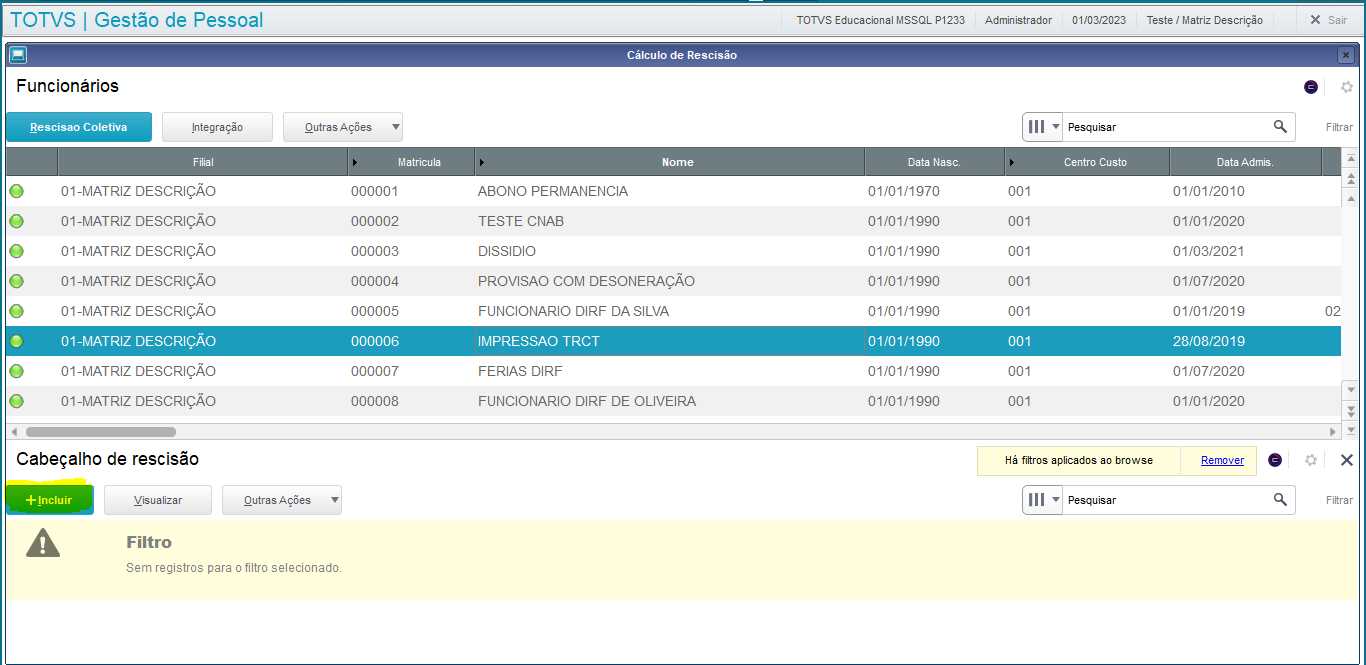Click the green Incluir button
Image resolution: width=1366 pixels, height=665 pixels.
click(x=49, y=500)
